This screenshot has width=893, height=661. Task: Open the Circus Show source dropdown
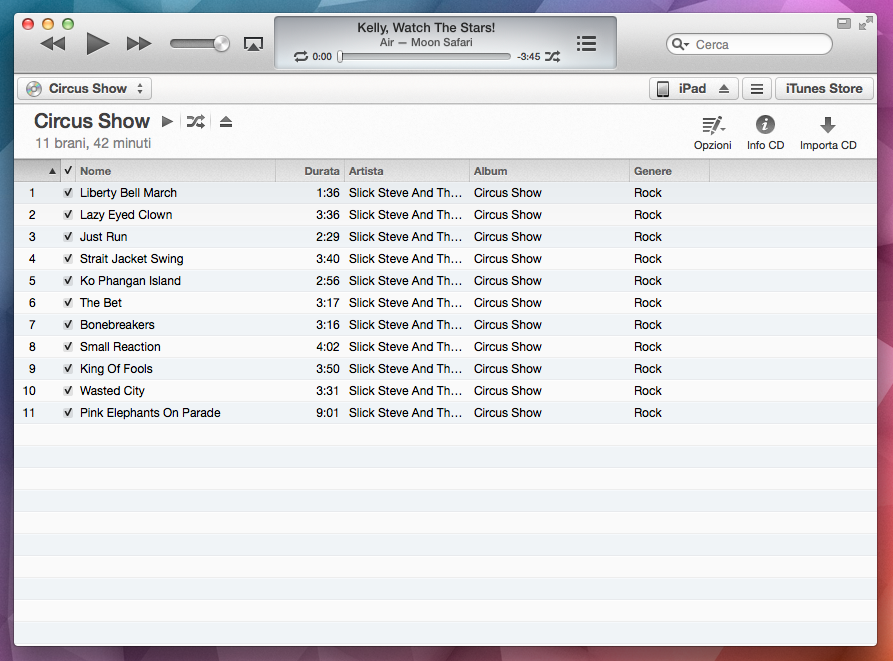click(85, 89)
